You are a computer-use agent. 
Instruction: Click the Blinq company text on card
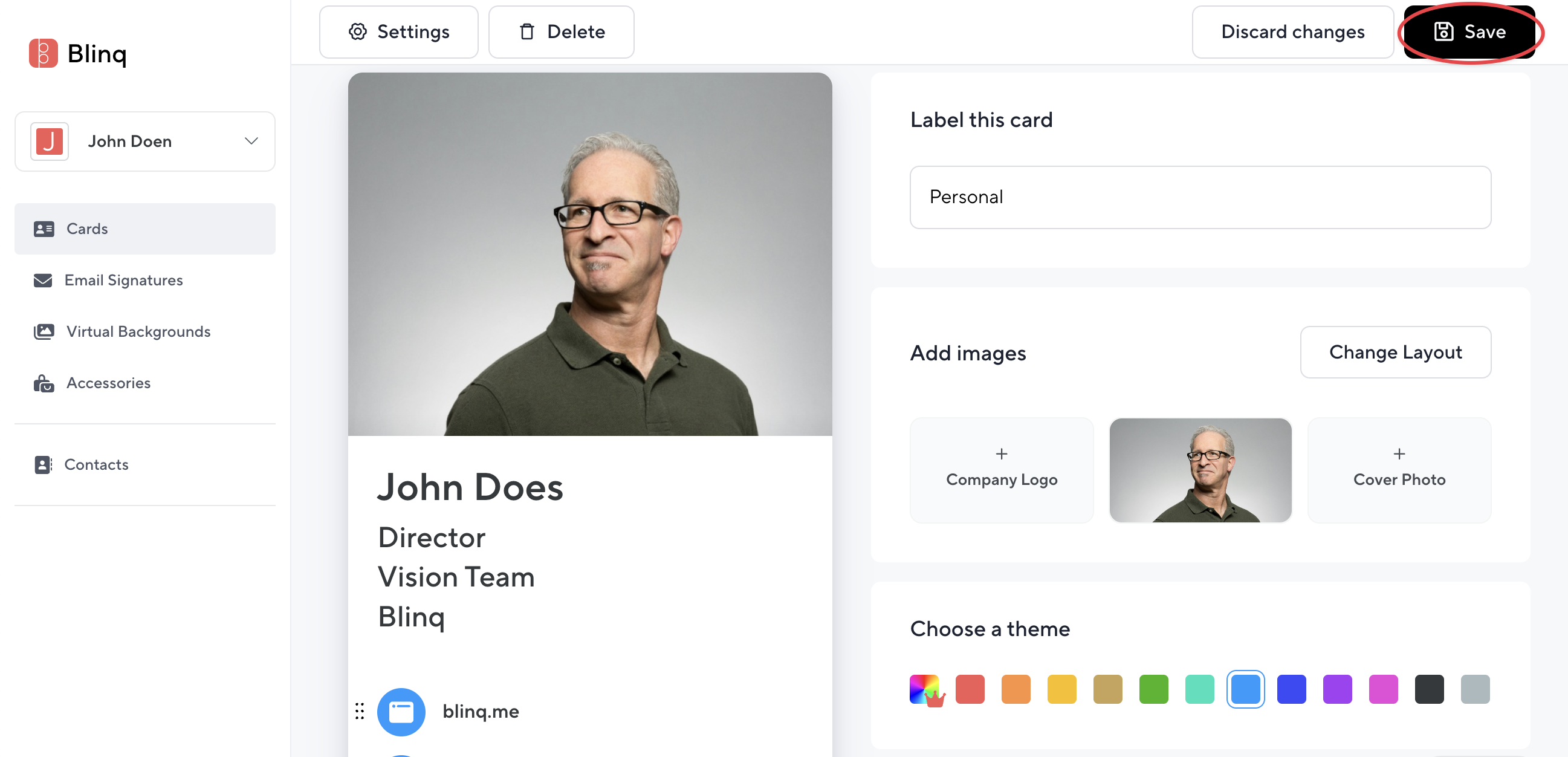click(x=412, y=617)
